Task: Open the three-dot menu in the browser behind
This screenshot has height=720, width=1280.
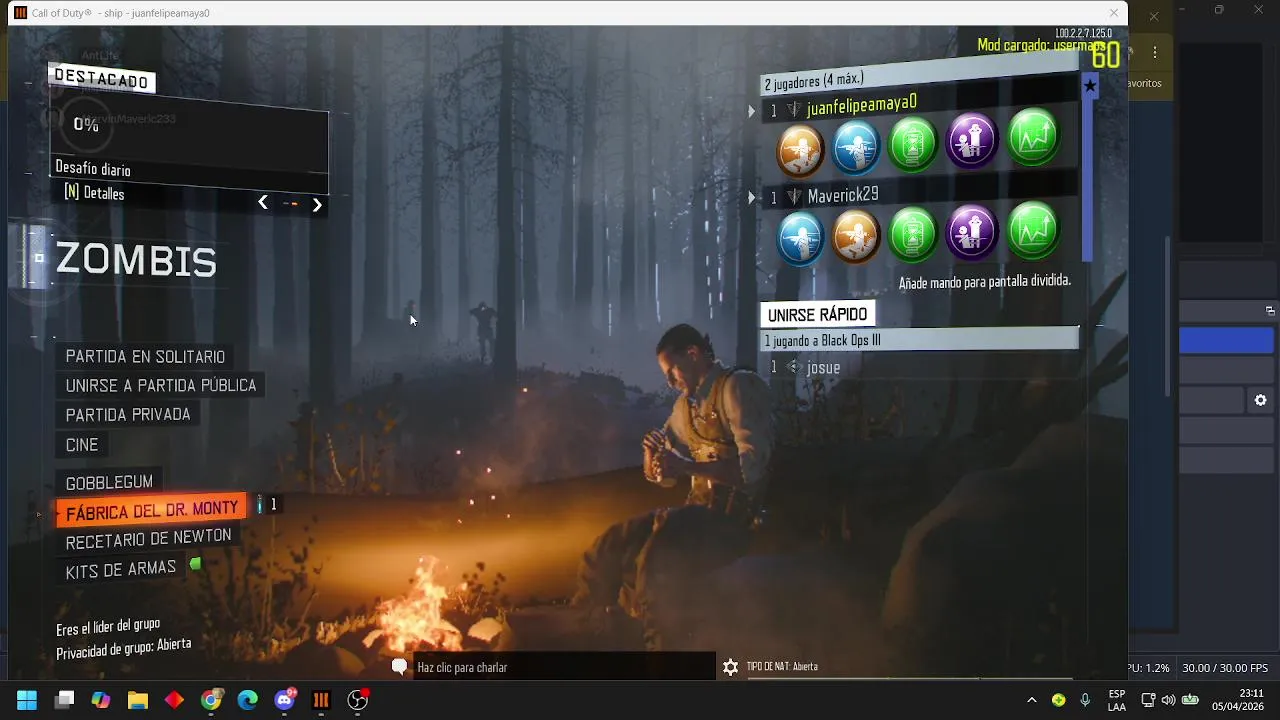Action: click(x=1155, y=52)
